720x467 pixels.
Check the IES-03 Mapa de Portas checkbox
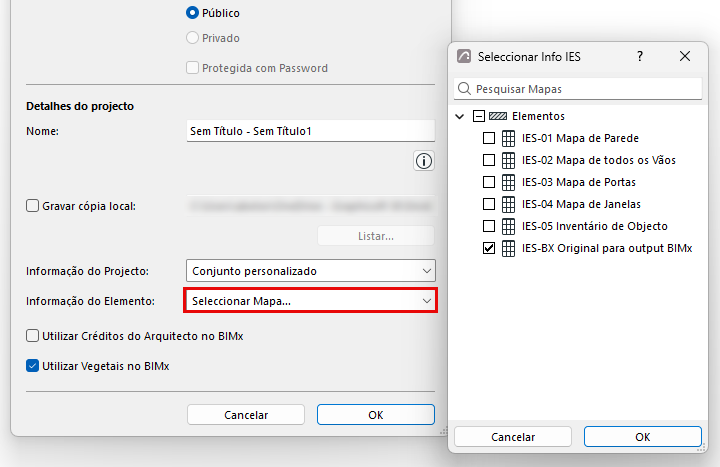(489, 182)
